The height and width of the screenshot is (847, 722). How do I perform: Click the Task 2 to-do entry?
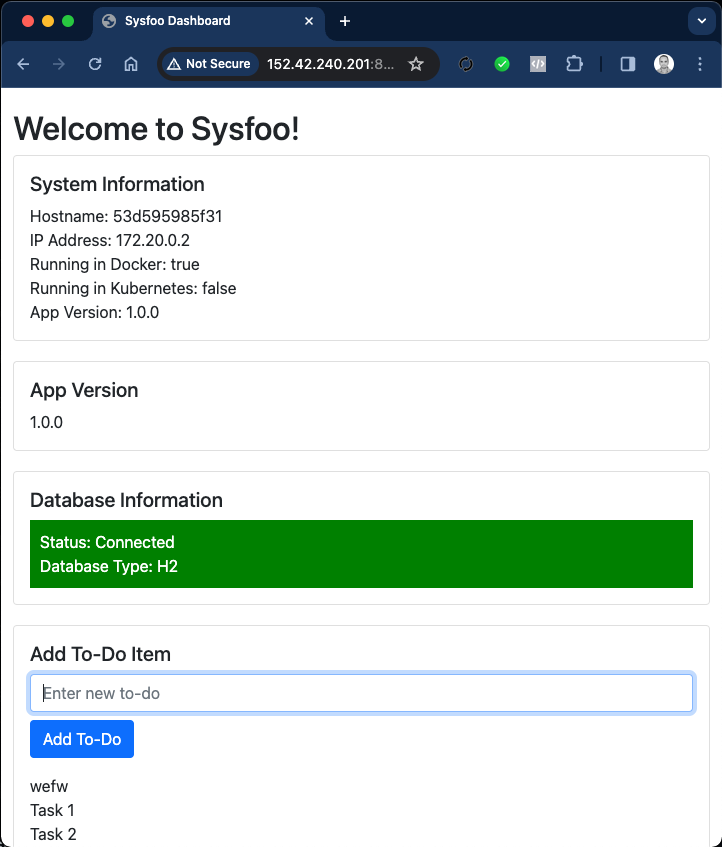pos(53,834)
